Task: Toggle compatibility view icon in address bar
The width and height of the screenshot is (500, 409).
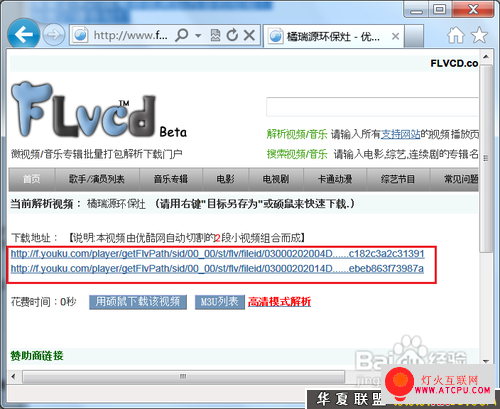Action: point(215,35)
